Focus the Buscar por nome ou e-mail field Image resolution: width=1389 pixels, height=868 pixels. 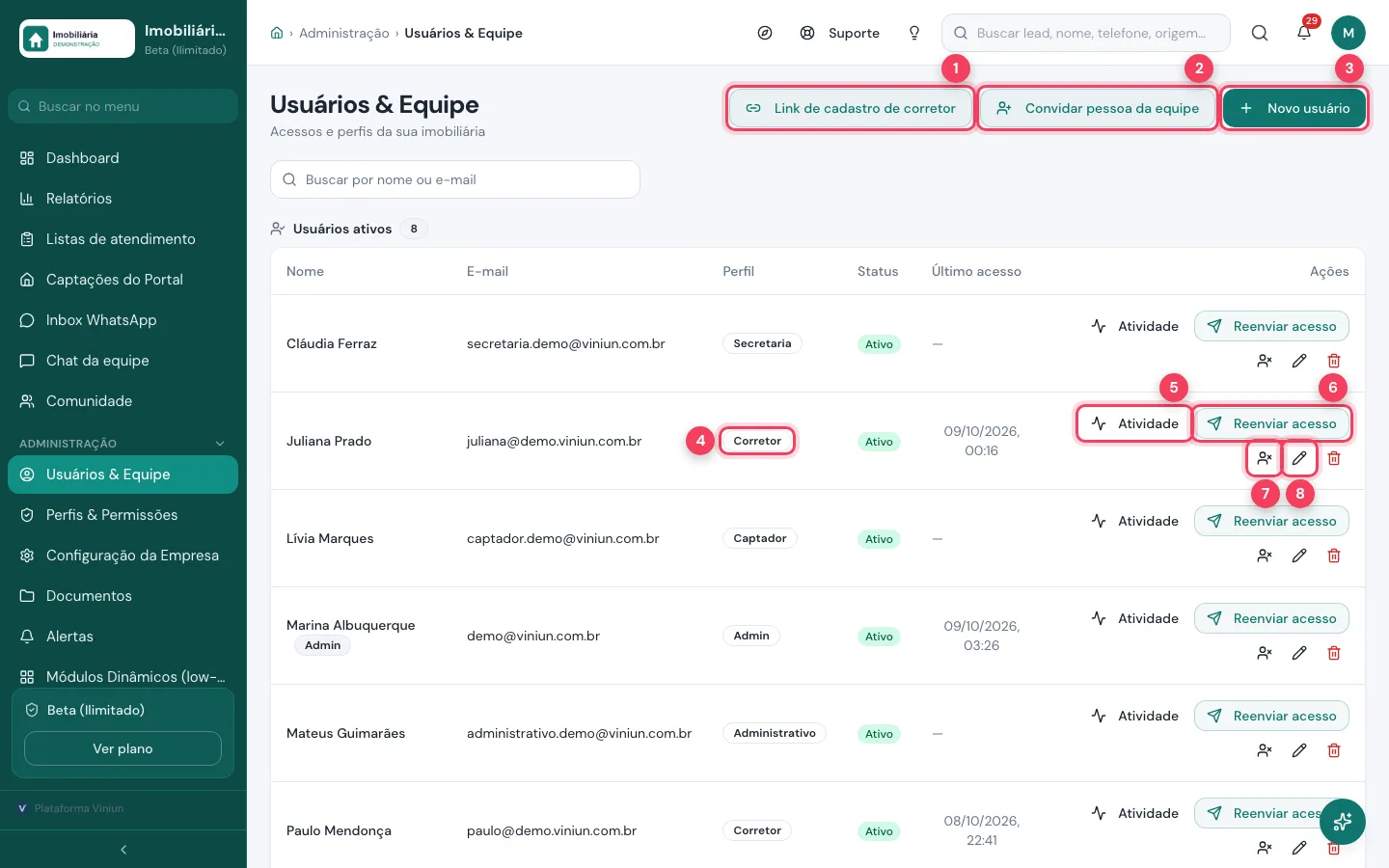455,179
